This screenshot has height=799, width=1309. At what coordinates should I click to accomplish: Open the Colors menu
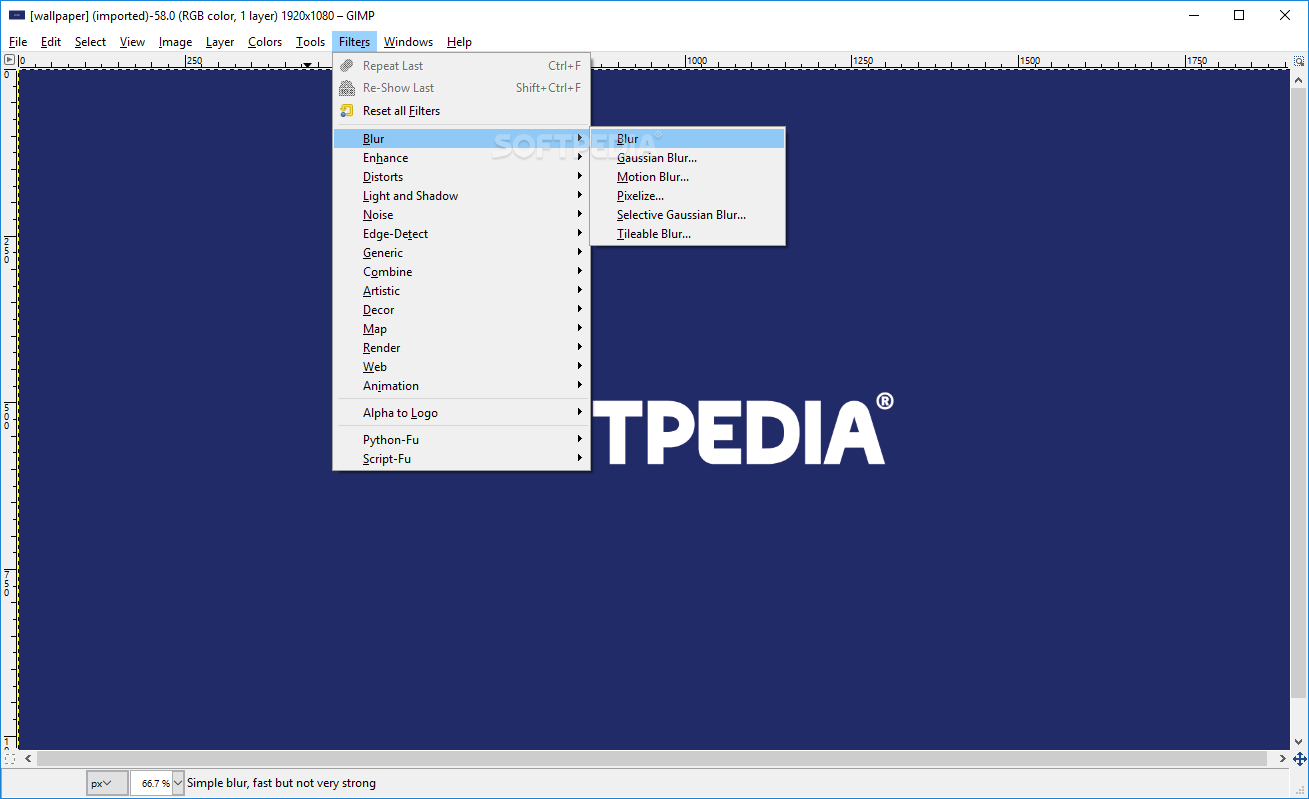tap(265, 42)
